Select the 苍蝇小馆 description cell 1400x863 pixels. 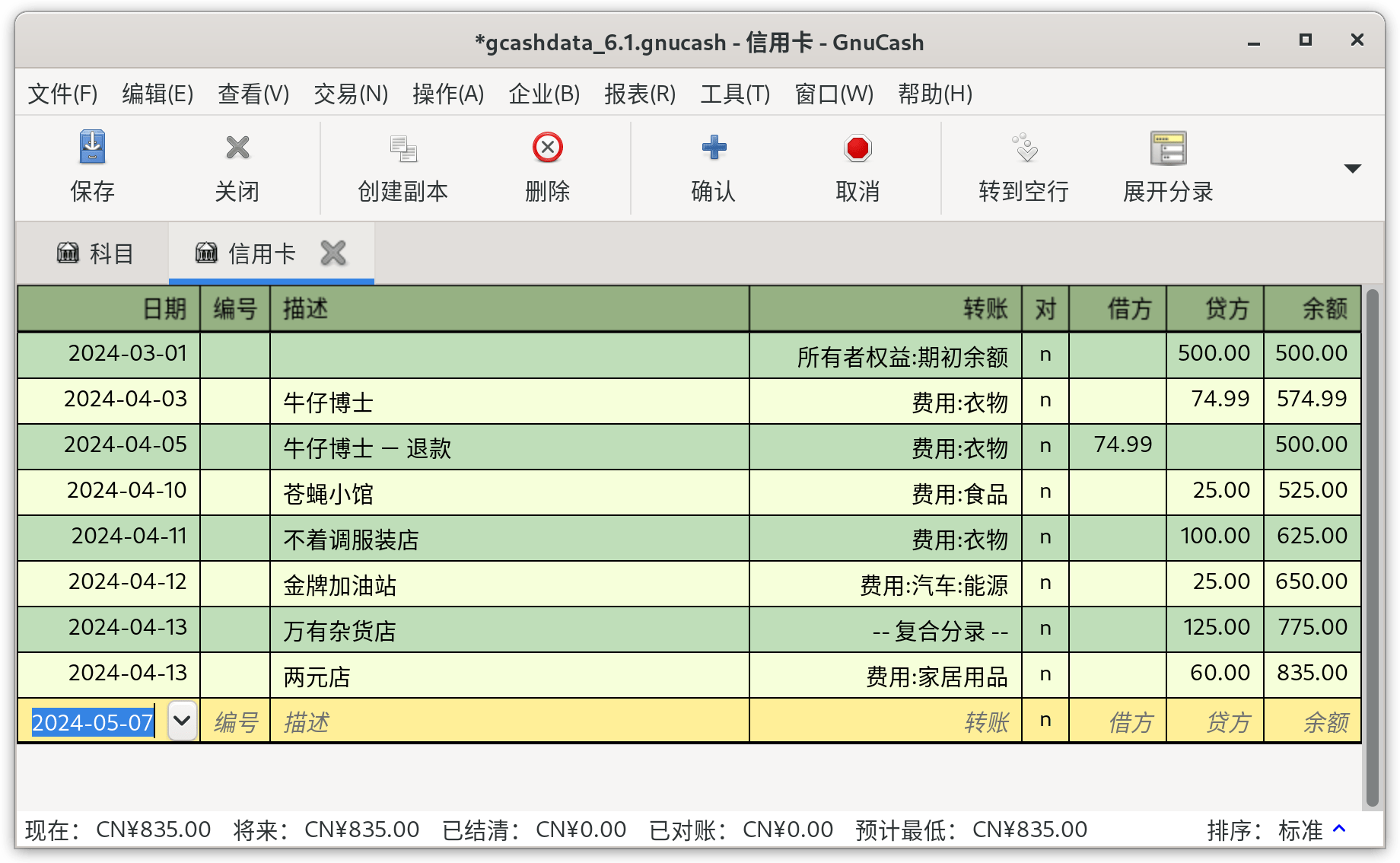pyautogui.click(x=510, y=492)
